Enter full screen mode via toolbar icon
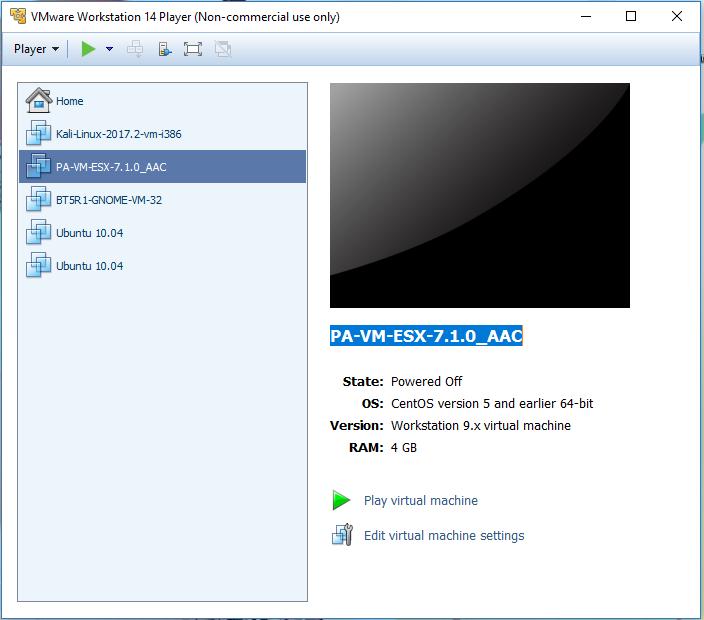Image resolution: width=704 pixels, height=620 pixels. [193, 48]
